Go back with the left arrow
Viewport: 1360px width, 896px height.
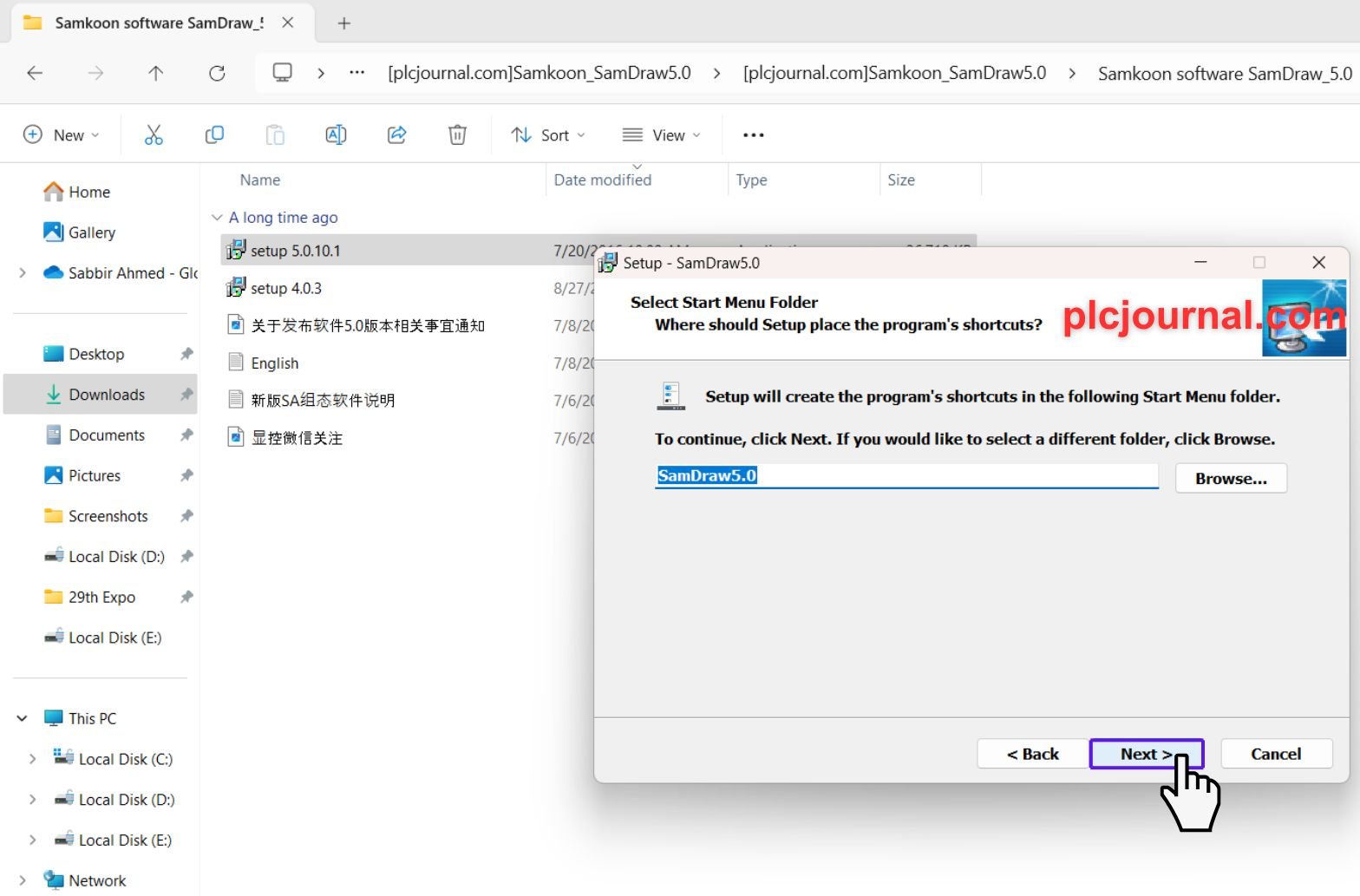point(35,73)
